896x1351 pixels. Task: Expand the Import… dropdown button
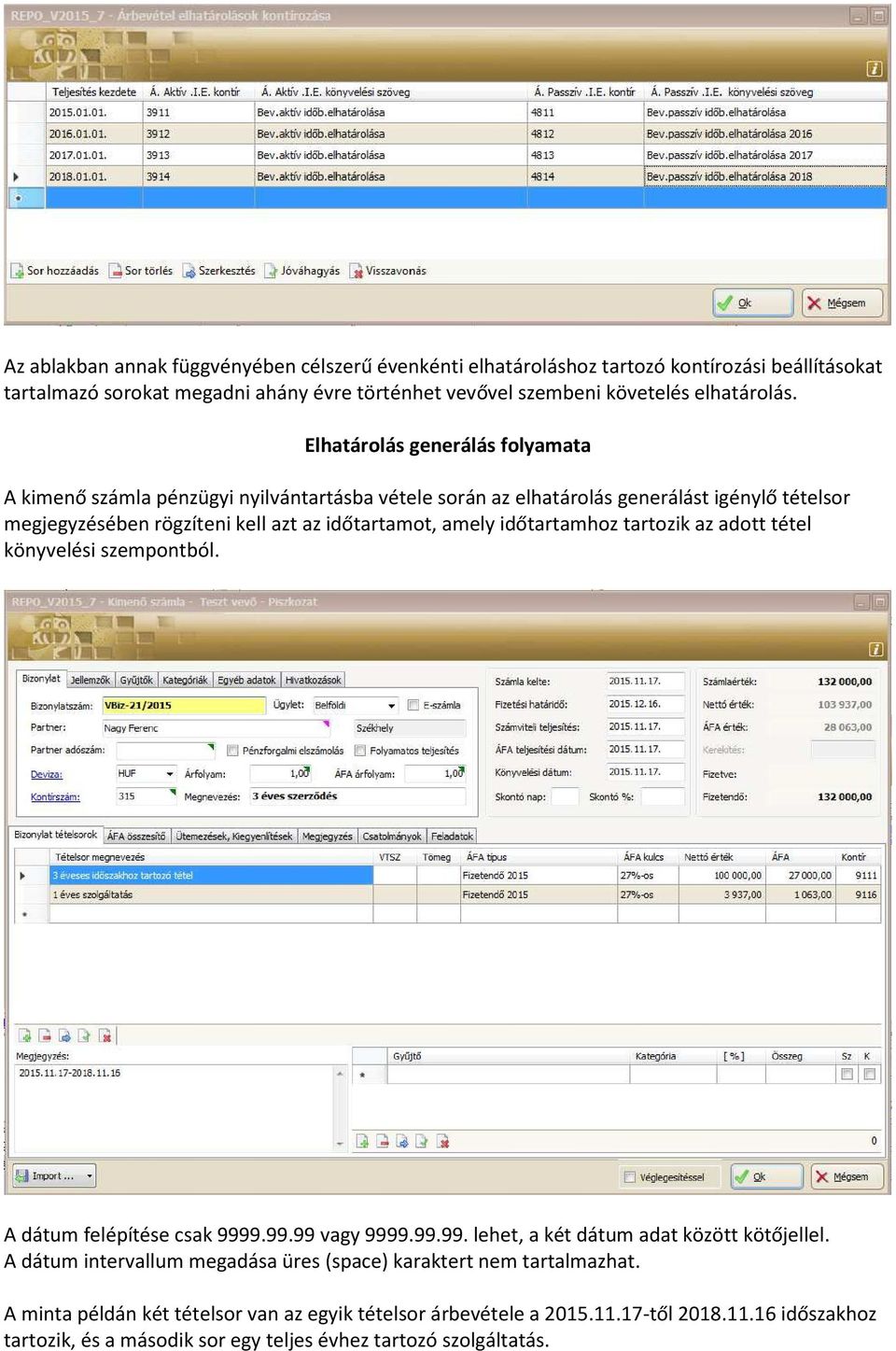90,1175
